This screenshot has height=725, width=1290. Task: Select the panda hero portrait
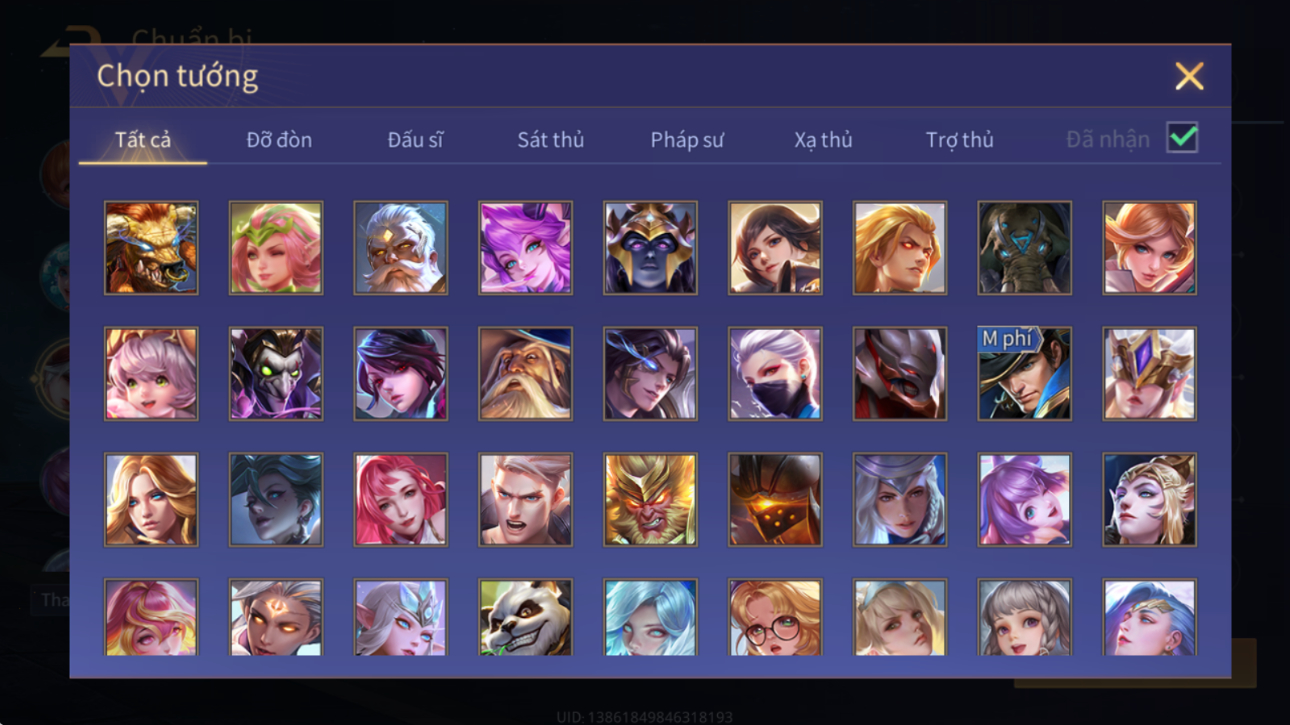pyautogui.click(x=525, y=618)
